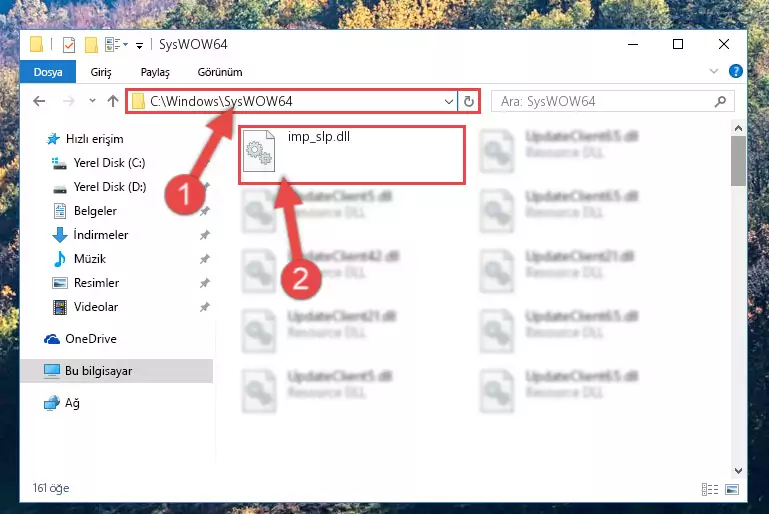Click the 161 öğe status text
The width and height of the screenshot is (769, 514).
click(x=51, y=488)
